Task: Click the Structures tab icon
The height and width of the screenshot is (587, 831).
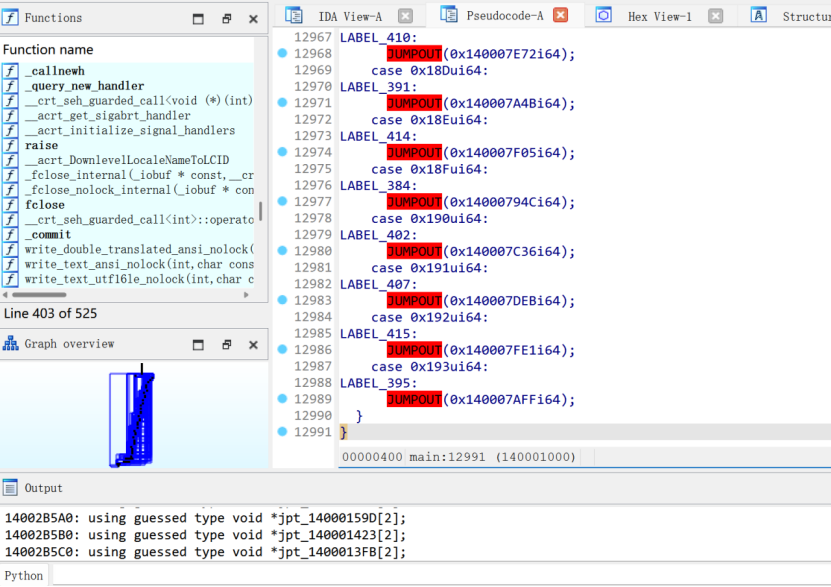Action: click(x=759, y=16)
